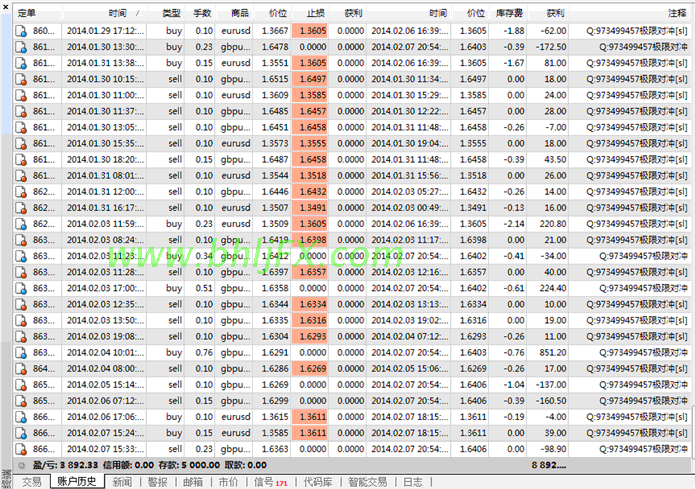Viewport: 696px width, 489px height.
Task: Sort by the 注释 column header
Action: tap(630, 13)
